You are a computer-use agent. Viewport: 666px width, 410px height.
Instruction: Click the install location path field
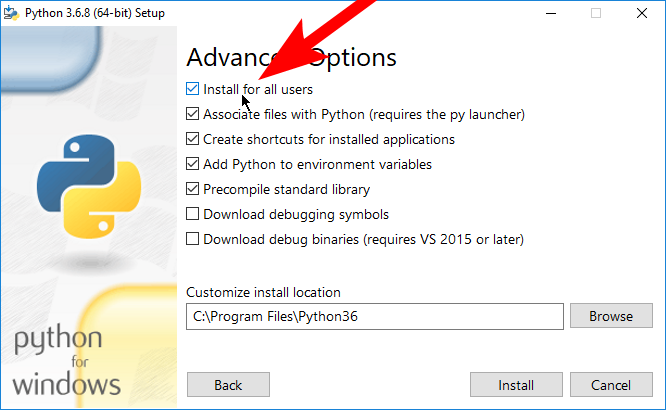tap(375, 316)
